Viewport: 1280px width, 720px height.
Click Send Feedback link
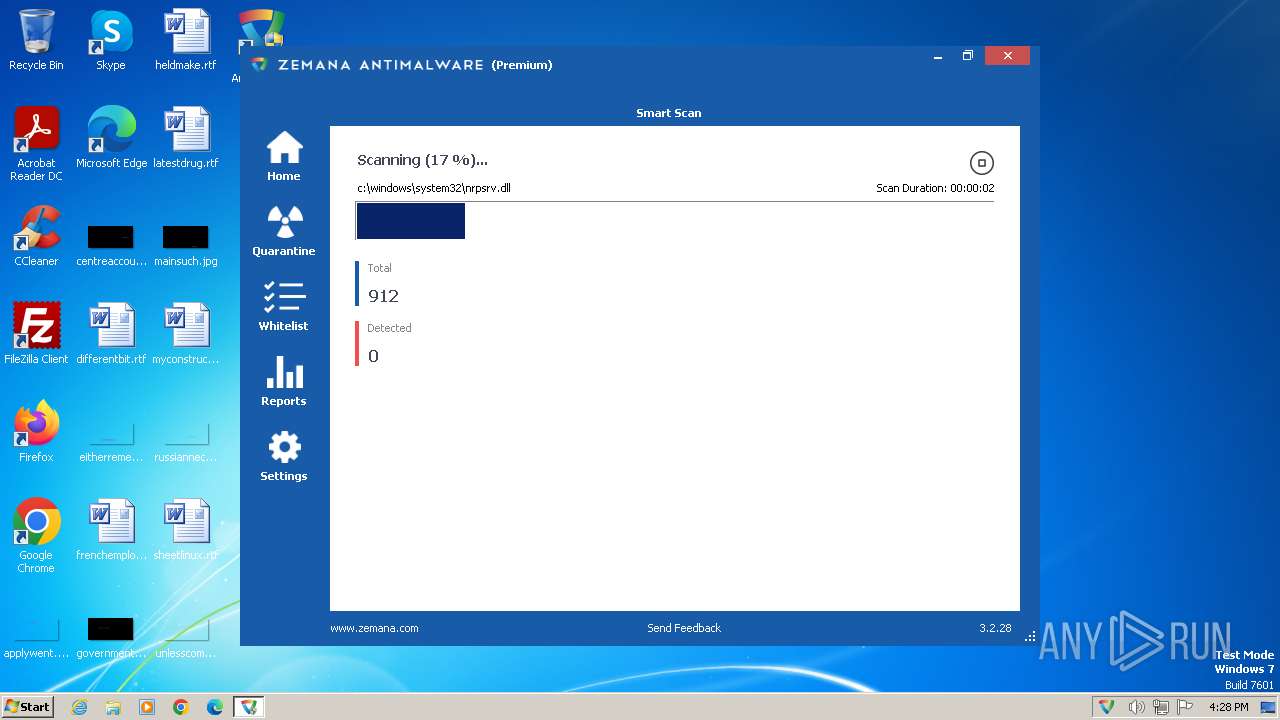point(684,628)
